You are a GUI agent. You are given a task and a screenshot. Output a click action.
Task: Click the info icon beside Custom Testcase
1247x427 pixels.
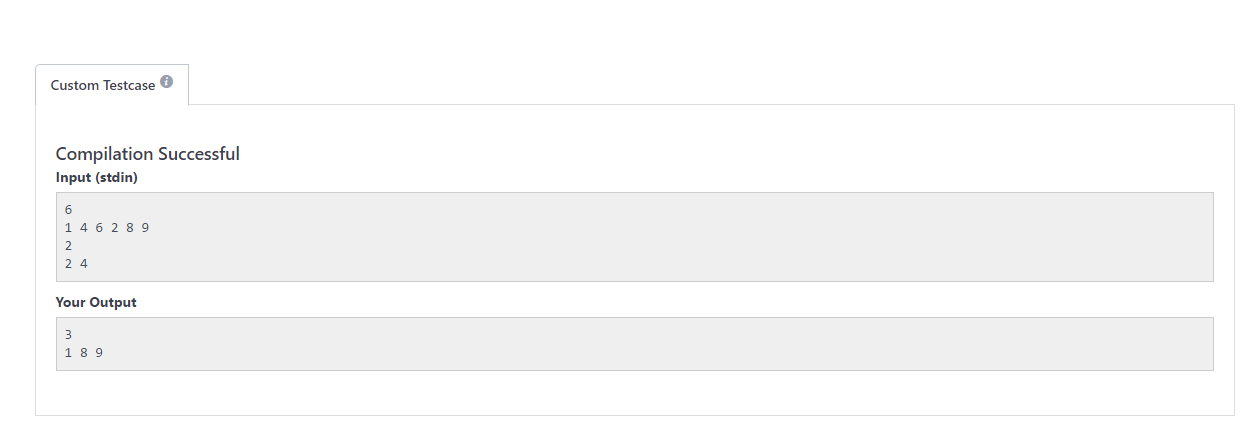point(166,82)
